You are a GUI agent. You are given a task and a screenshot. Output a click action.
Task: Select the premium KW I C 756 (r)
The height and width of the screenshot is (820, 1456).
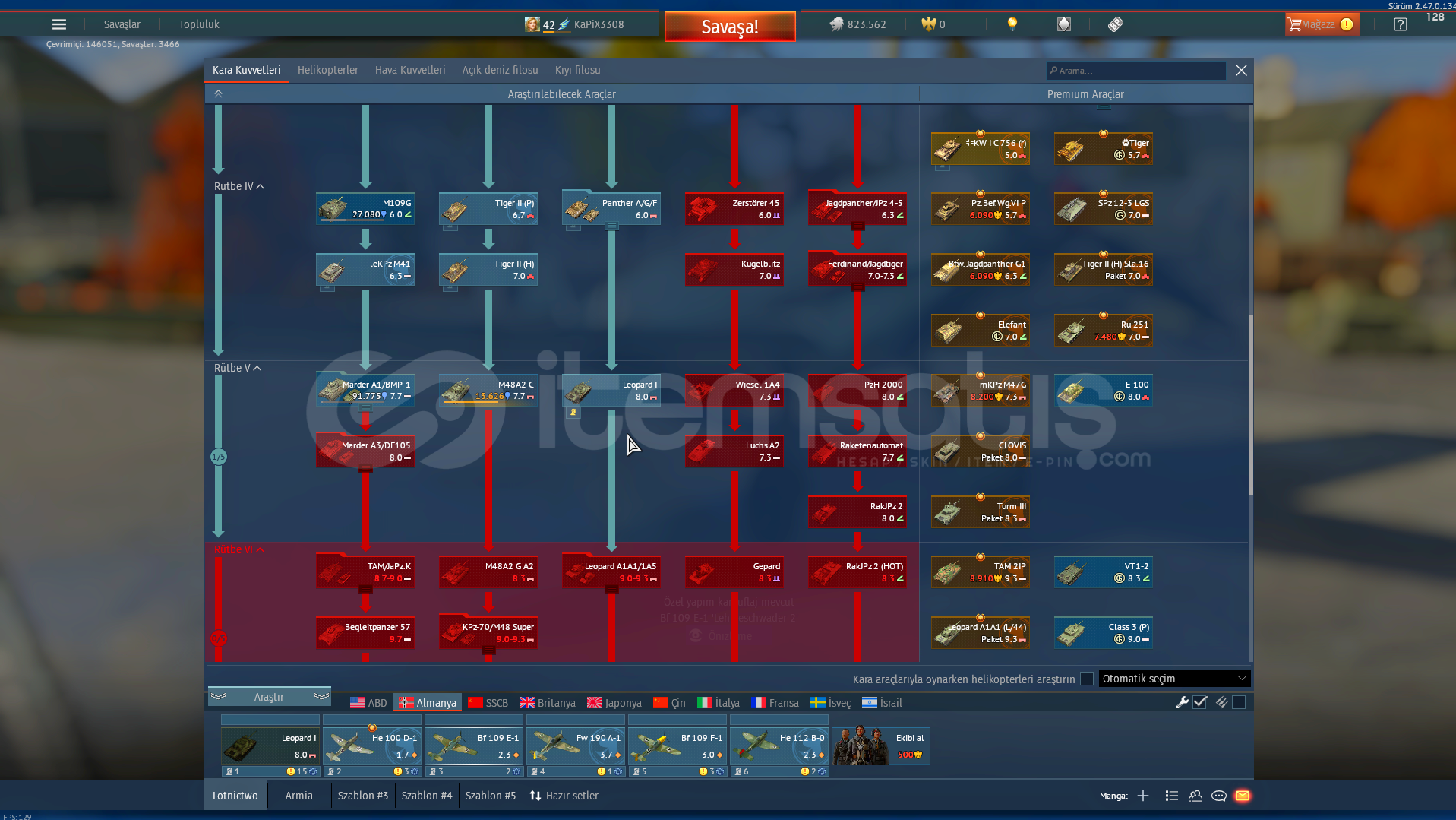coord(981,149)
